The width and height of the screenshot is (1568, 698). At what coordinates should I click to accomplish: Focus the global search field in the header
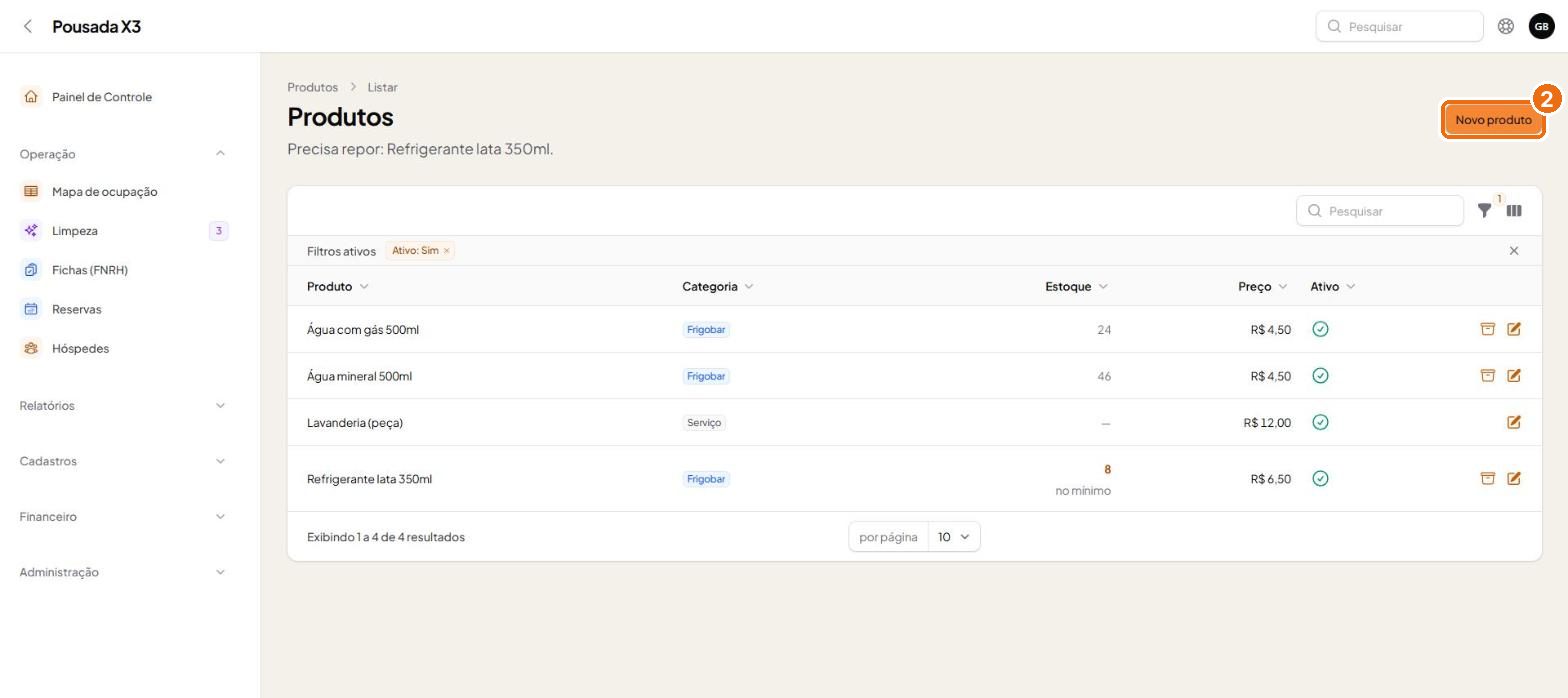pos(1399,27)
